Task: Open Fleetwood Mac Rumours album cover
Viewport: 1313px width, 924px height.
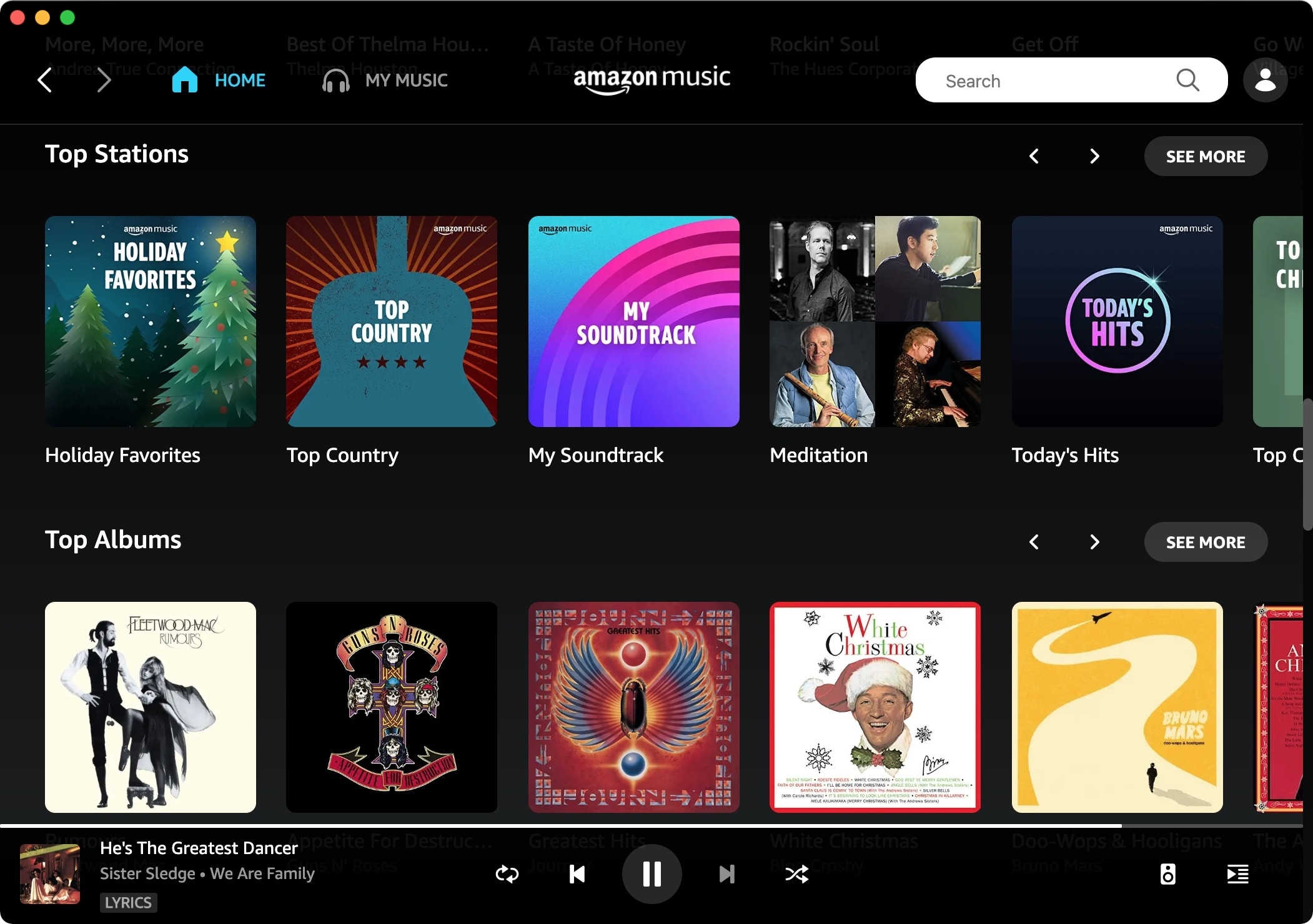Action: (x=151, y=707)
